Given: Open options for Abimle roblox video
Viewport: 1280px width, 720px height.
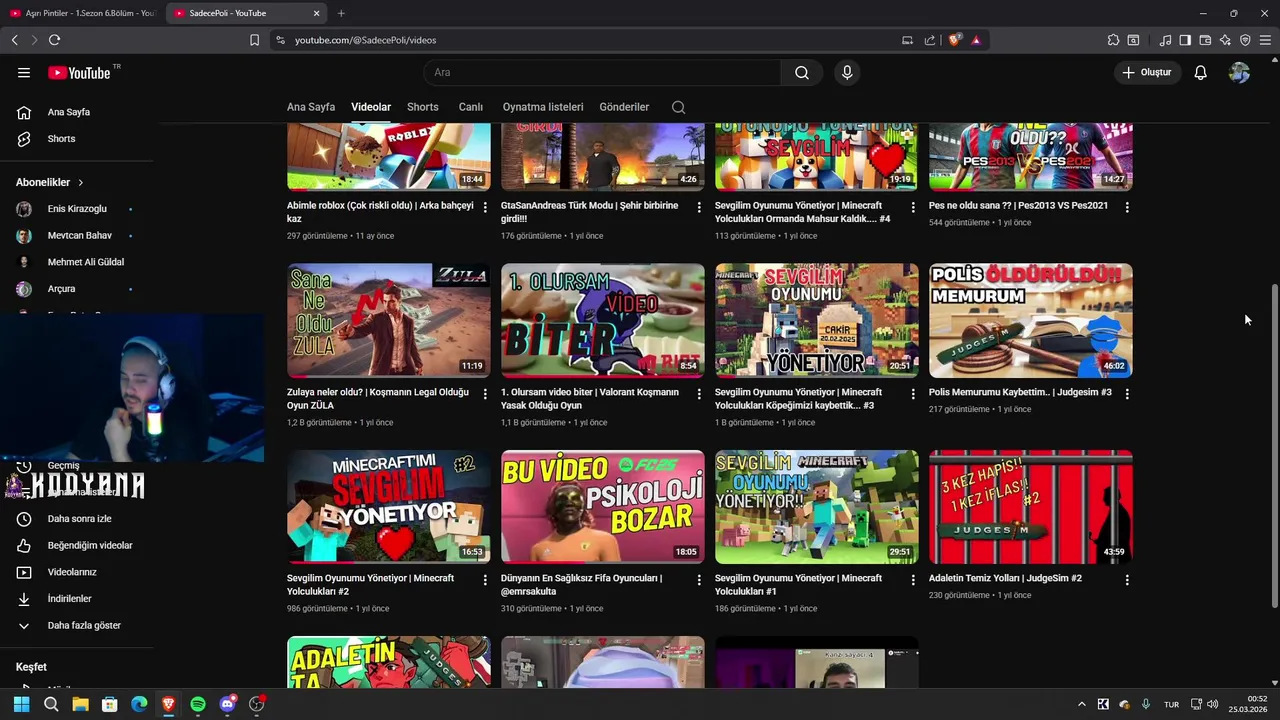Looking at the screenshot, I should pos(485,207).
